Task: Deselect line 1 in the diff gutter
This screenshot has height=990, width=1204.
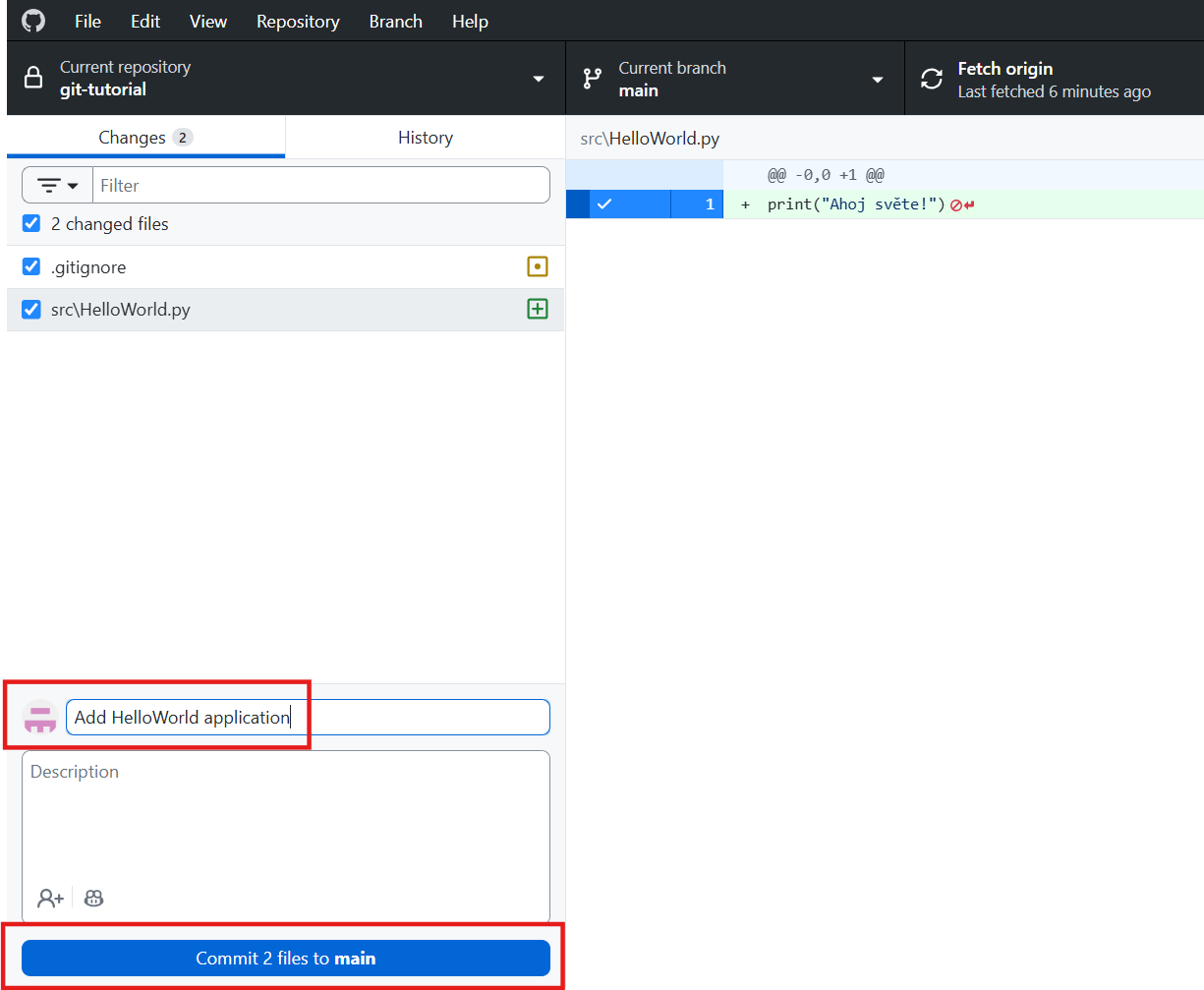Action: [x=604, y=204]
